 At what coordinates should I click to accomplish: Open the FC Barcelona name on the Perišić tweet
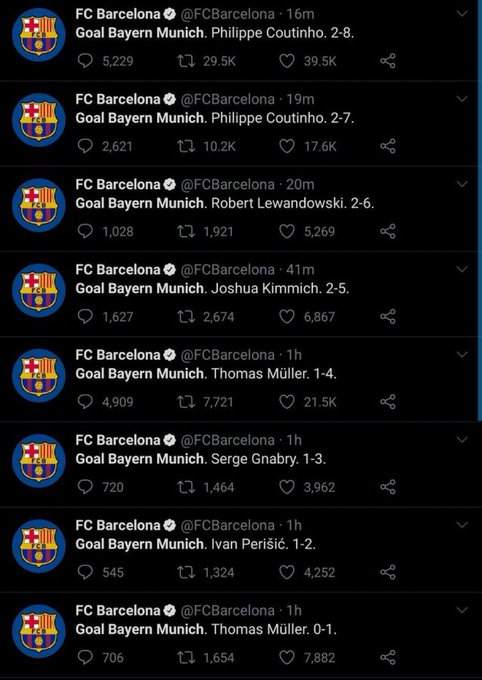tap(118, 525)
